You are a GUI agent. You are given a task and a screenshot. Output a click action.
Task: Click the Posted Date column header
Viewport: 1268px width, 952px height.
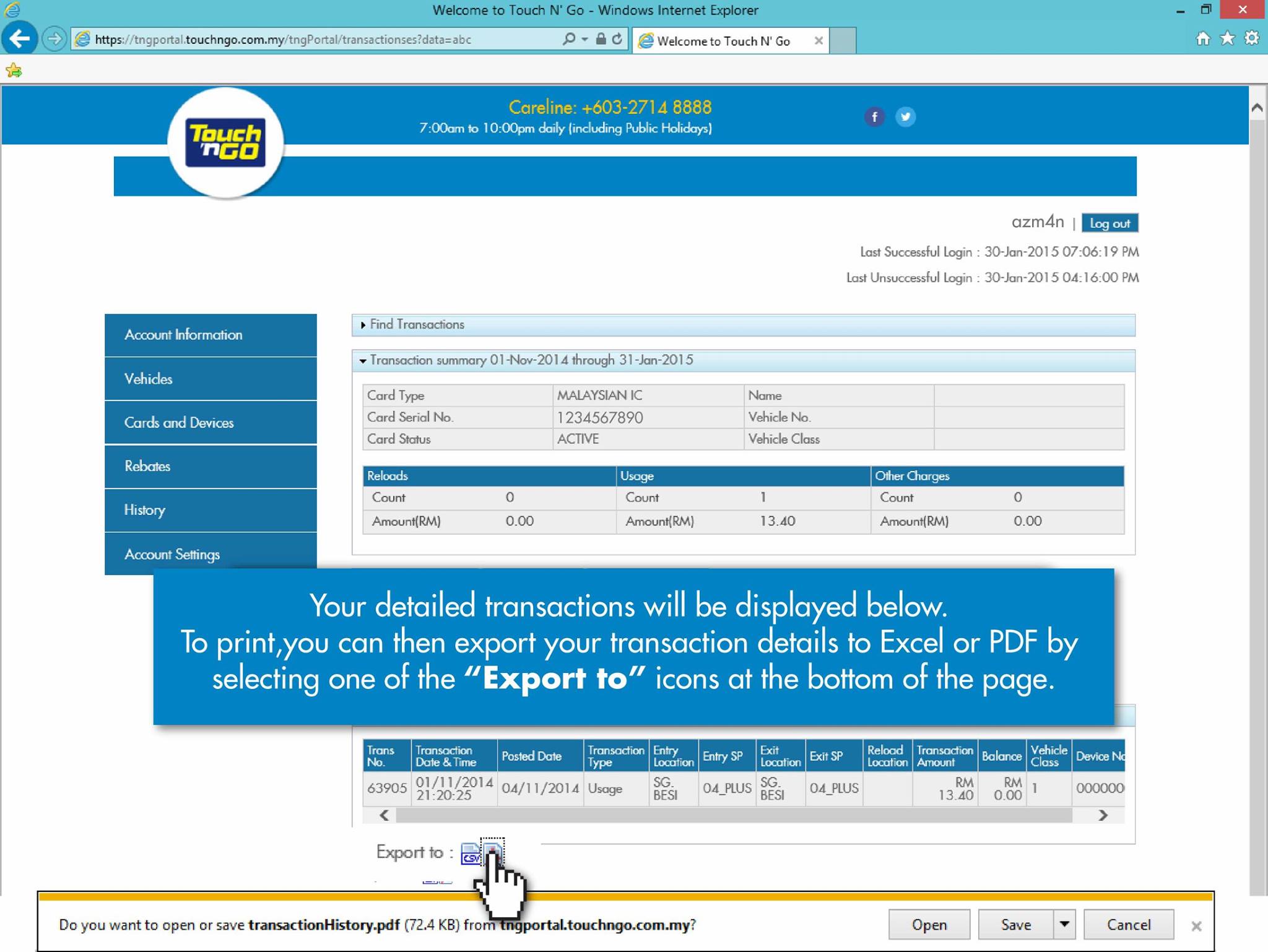click(x=541, y=756)
